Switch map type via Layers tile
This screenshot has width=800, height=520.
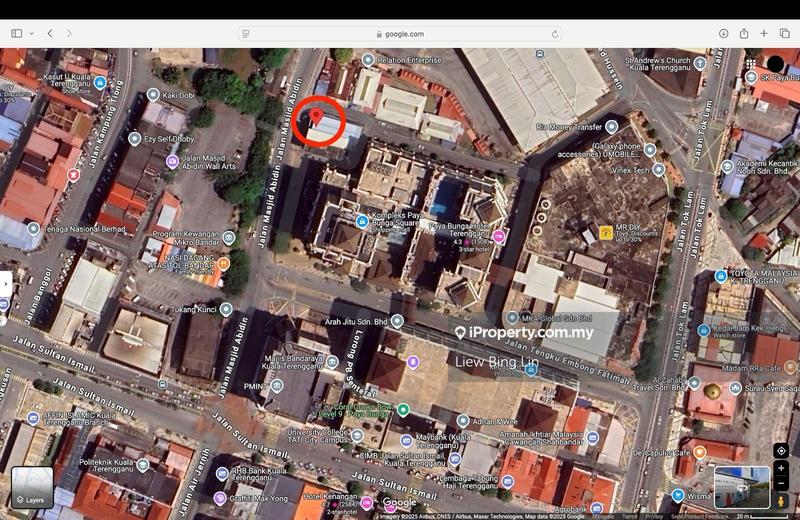coord(32,487)
